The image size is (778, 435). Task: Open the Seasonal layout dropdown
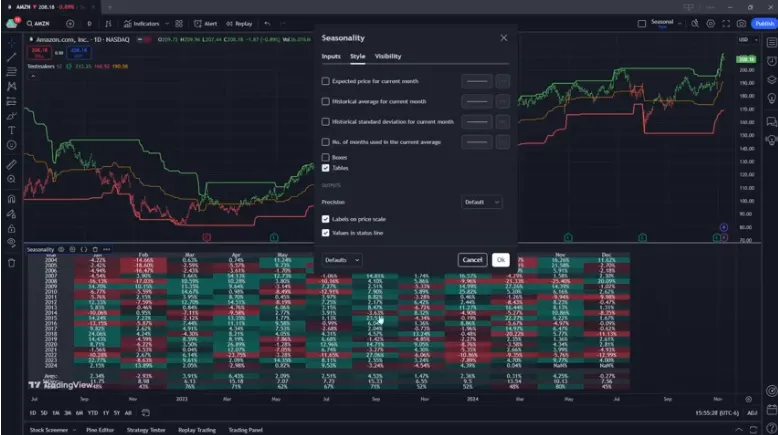pyautogui.click(x=680, y=23)
